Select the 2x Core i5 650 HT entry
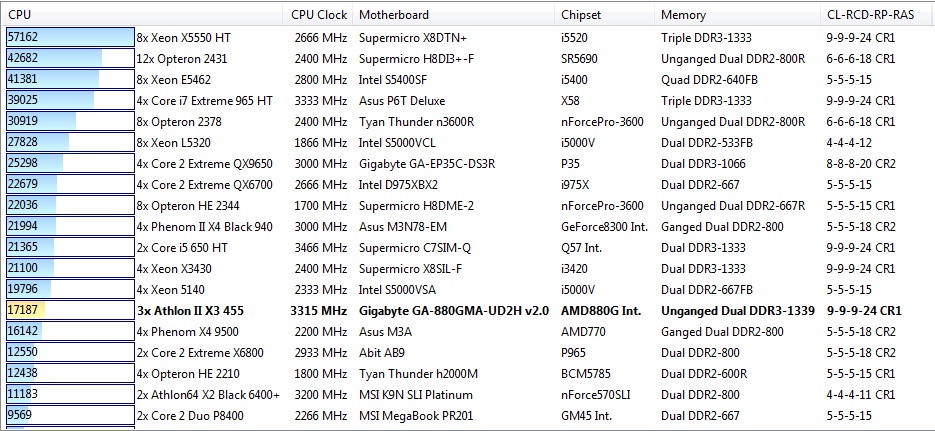 coord(182,247)
